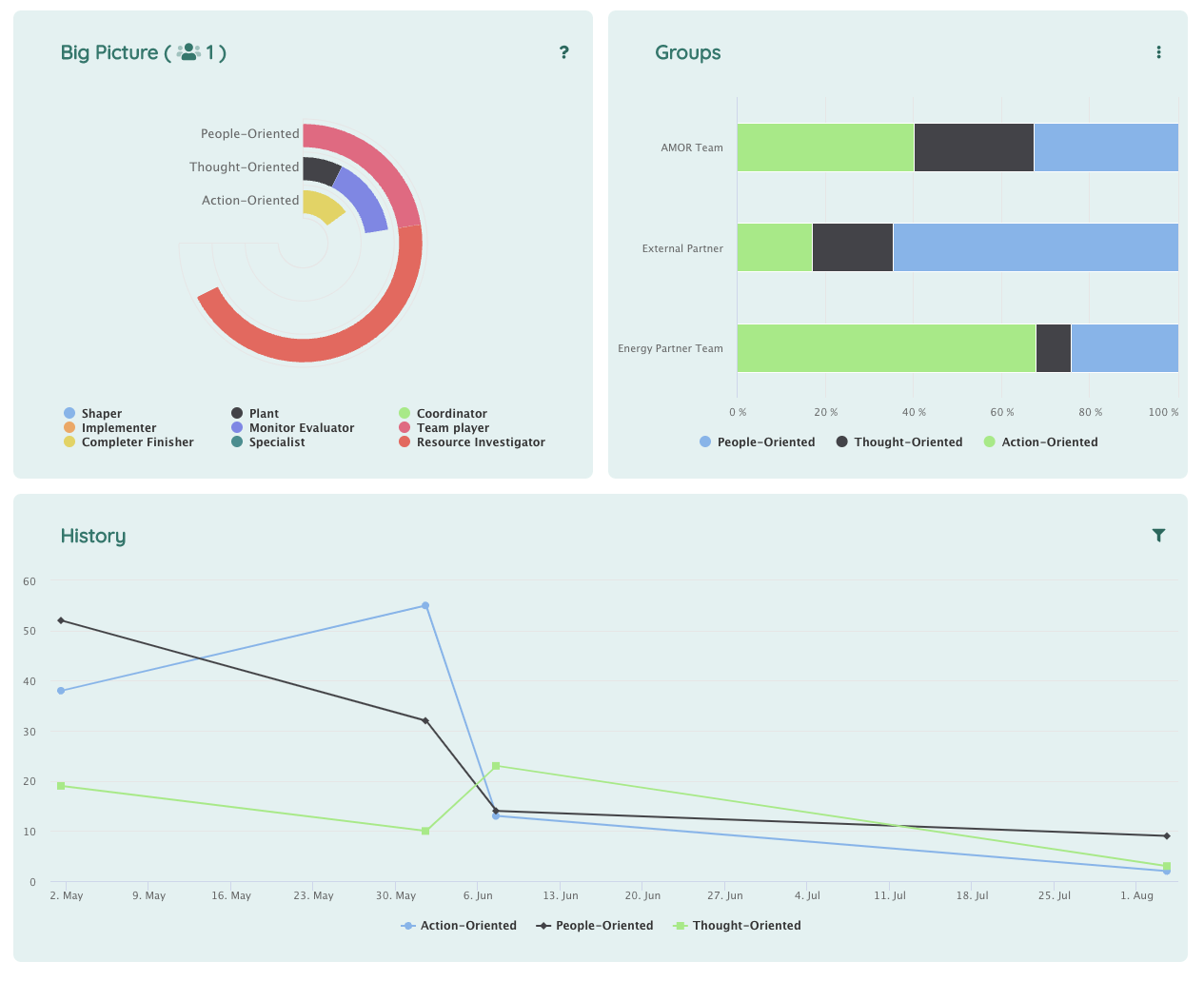
Task: Toggle Thought-Oriented series in Groups legend
Action: (x=899, y=442)
